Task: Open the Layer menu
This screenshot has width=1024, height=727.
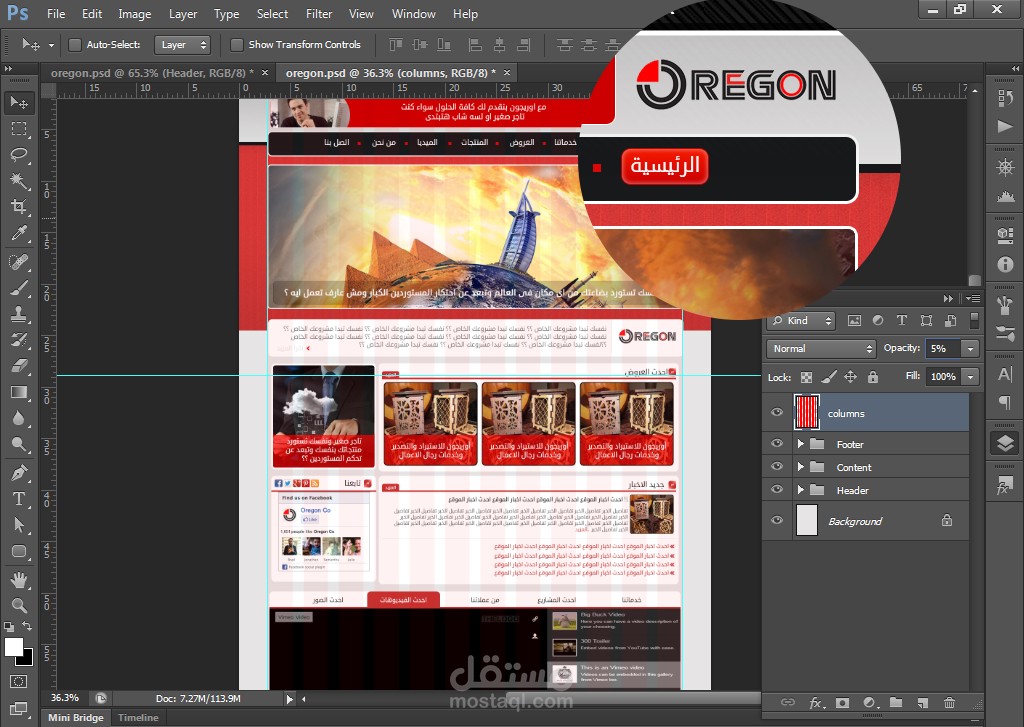Action: pyautogui.click(x=183, y=14)
